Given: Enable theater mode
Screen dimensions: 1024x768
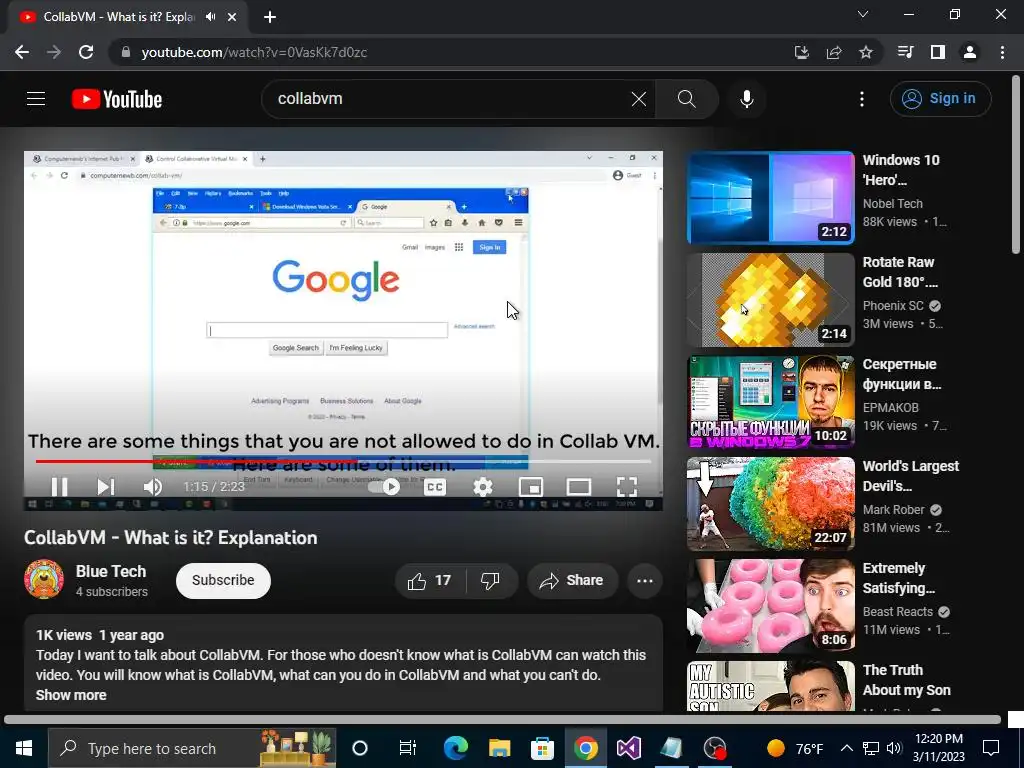Looking at the screenshot, I should [579, 487].
